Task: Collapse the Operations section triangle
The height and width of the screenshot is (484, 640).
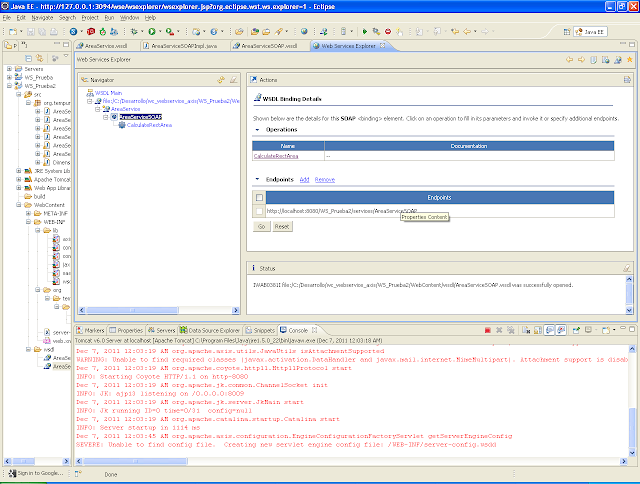Action: (257, 130)
